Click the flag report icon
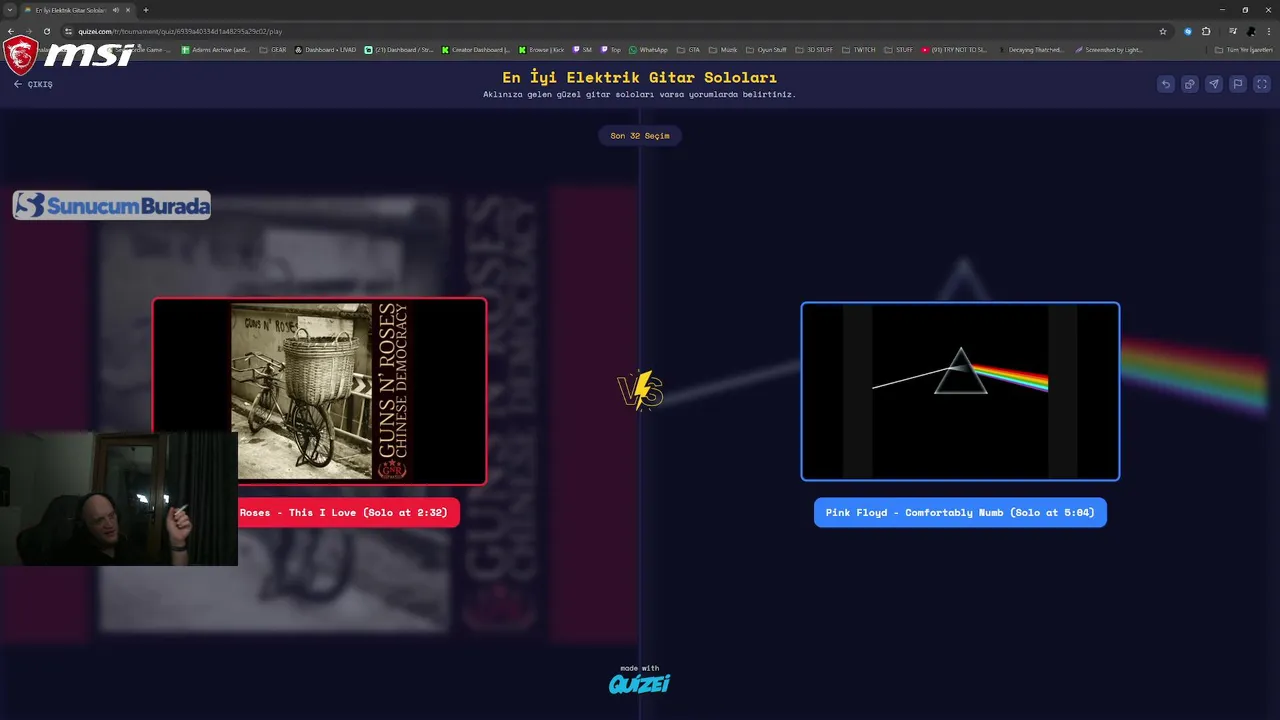This screenshot has height=720, width=1280. [1237, 84]
